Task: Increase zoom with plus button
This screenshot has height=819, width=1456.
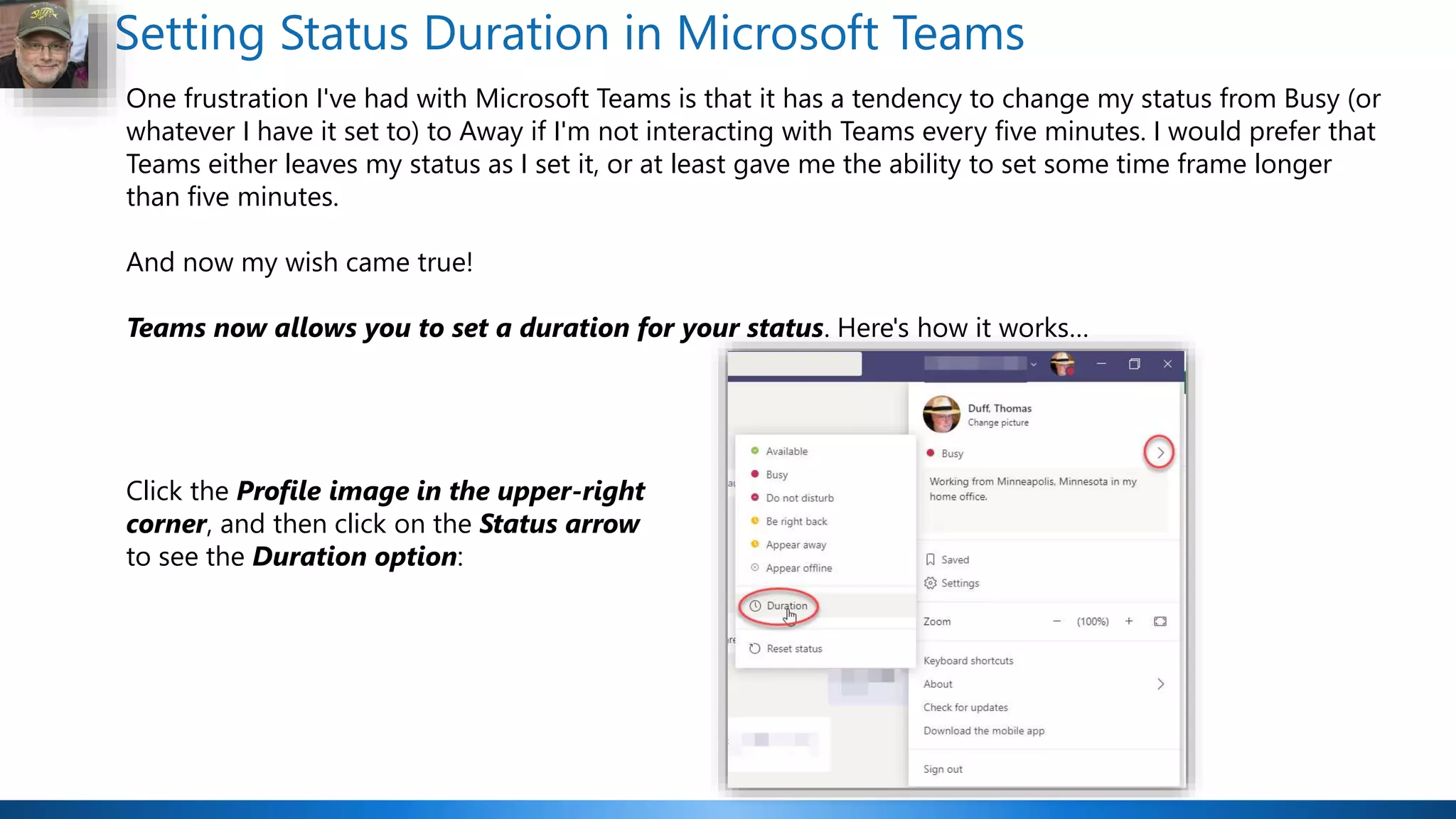Action: 1129,621
